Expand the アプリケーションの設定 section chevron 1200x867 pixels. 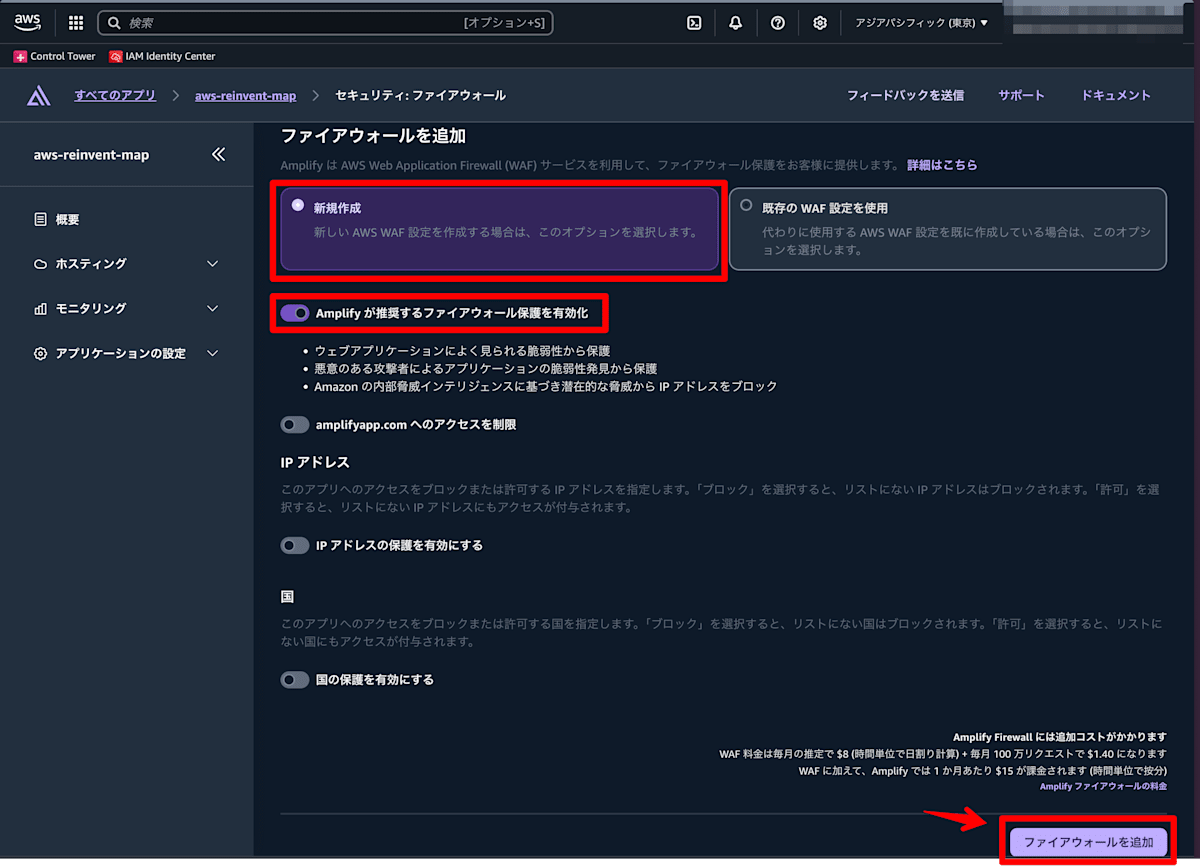pyautogui.click(x=212, y=354)
